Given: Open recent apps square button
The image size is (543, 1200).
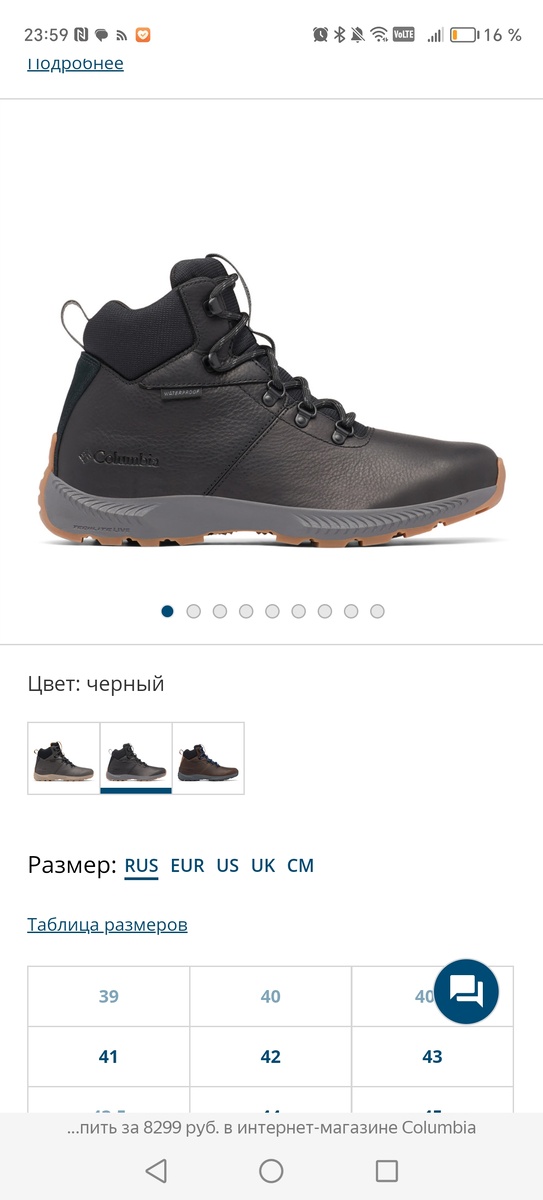Looking at the screenshot, I should pyautogui.click(x=387, y=1171).
